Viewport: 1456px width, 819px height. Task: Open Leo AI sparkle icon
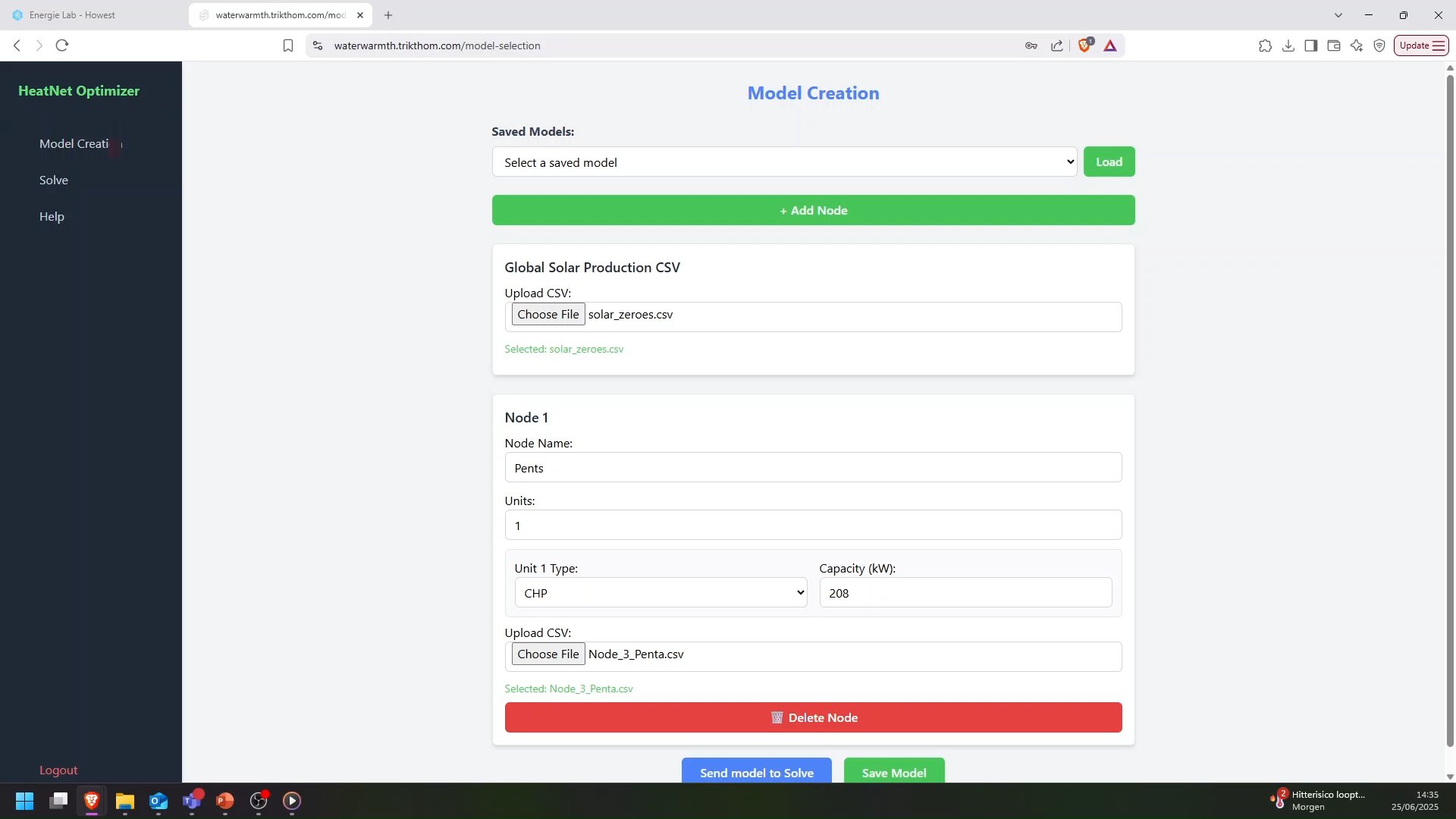point(1357,45)
